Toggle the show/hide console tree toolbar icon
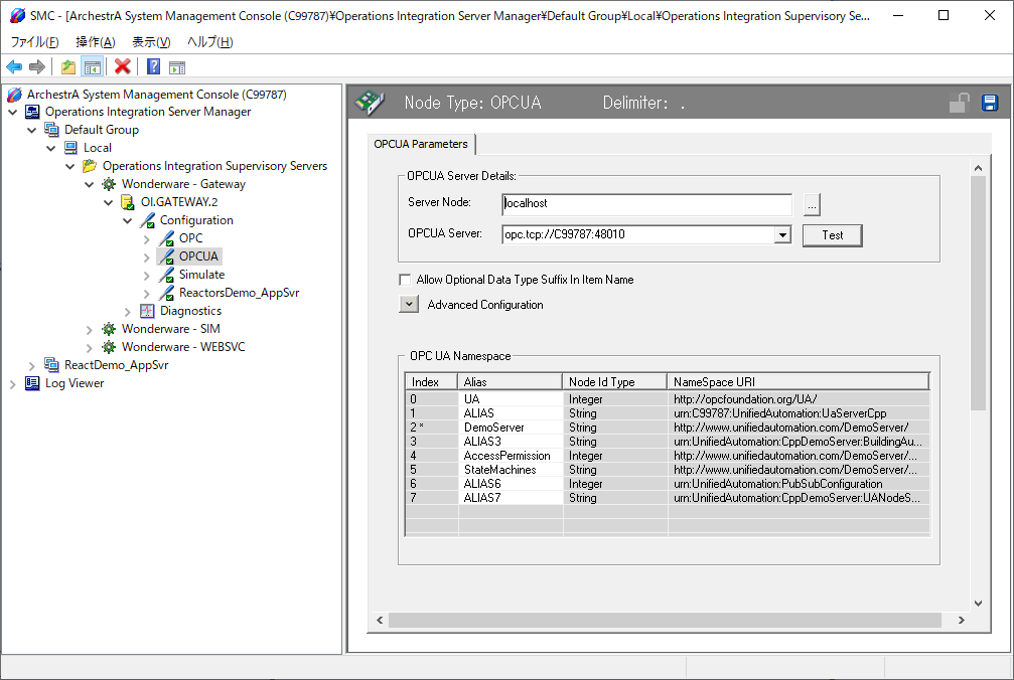The height and width of the screenshot is (680, 1014). click(92, 67)
